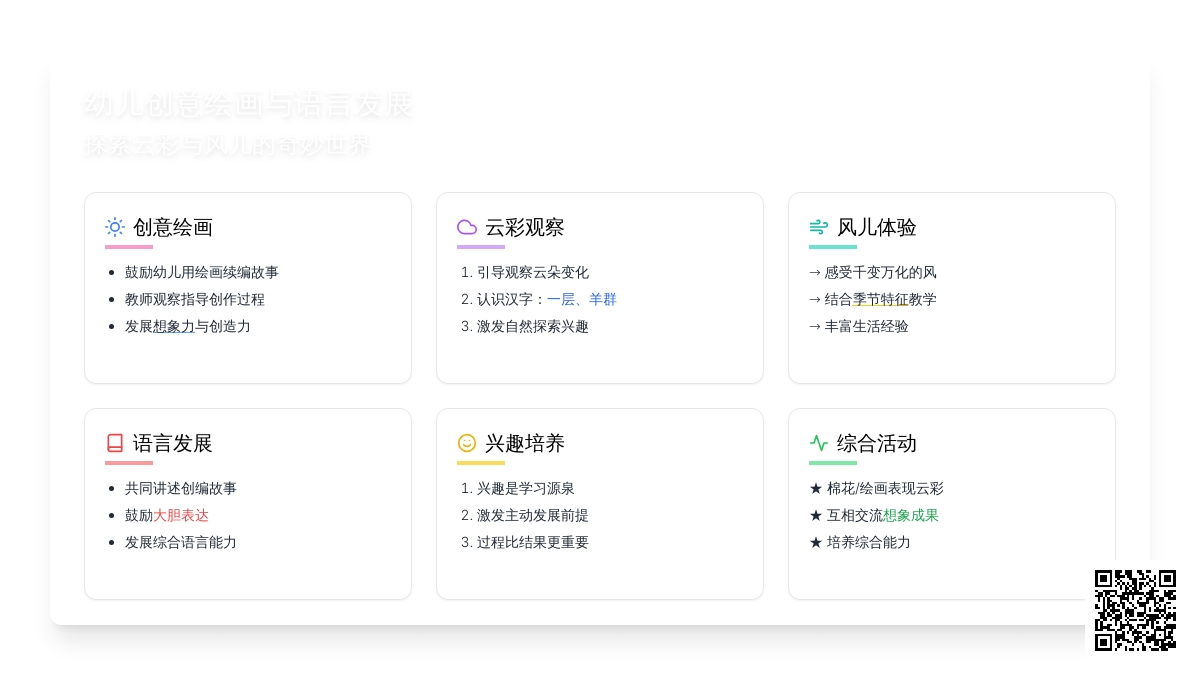Image resolution: width=1200 pixels, height=675 pixels.
Task: Click the blue word 羊群
Action: [x=603, y=299]
